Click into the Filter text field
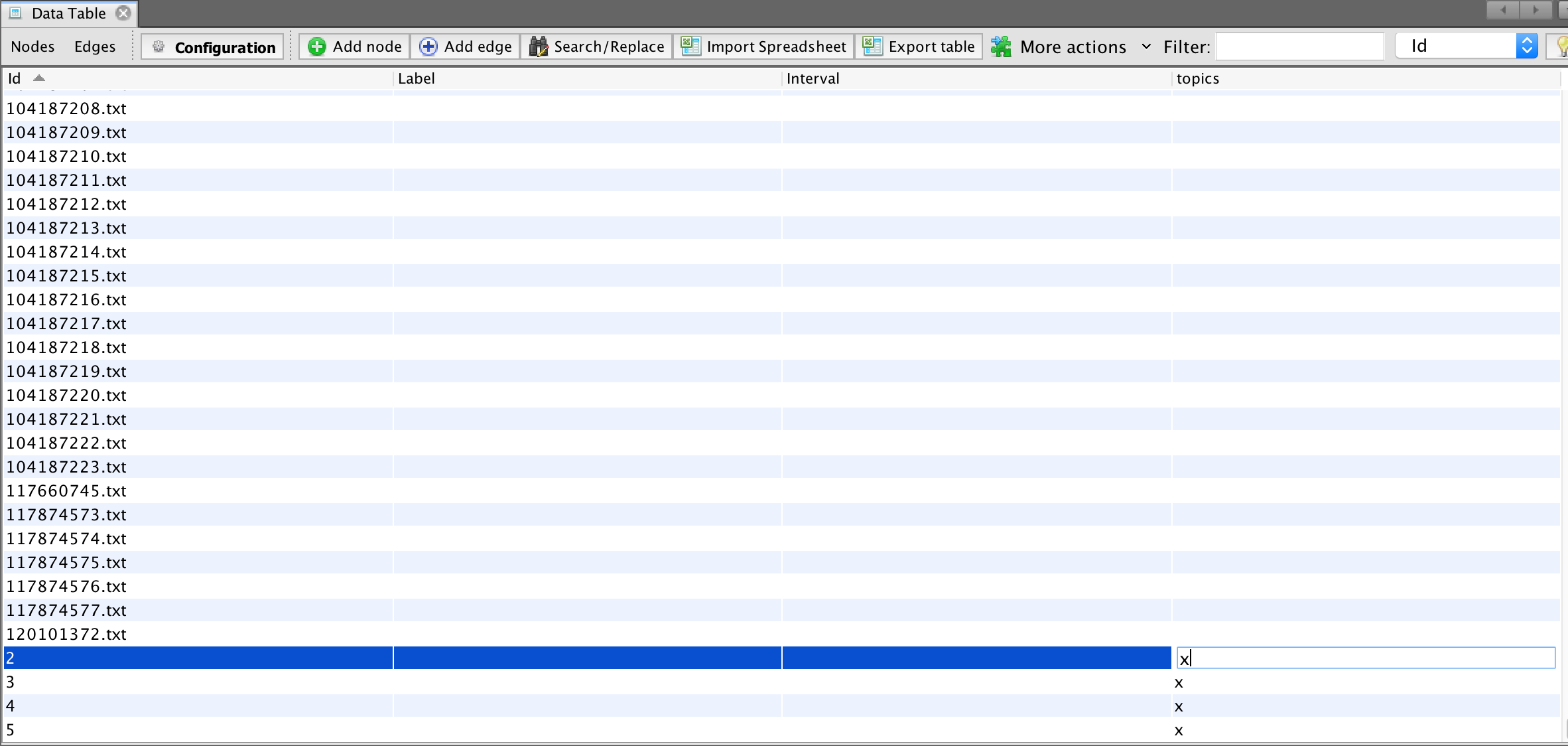1568x746 pixels. (1299, 46)
